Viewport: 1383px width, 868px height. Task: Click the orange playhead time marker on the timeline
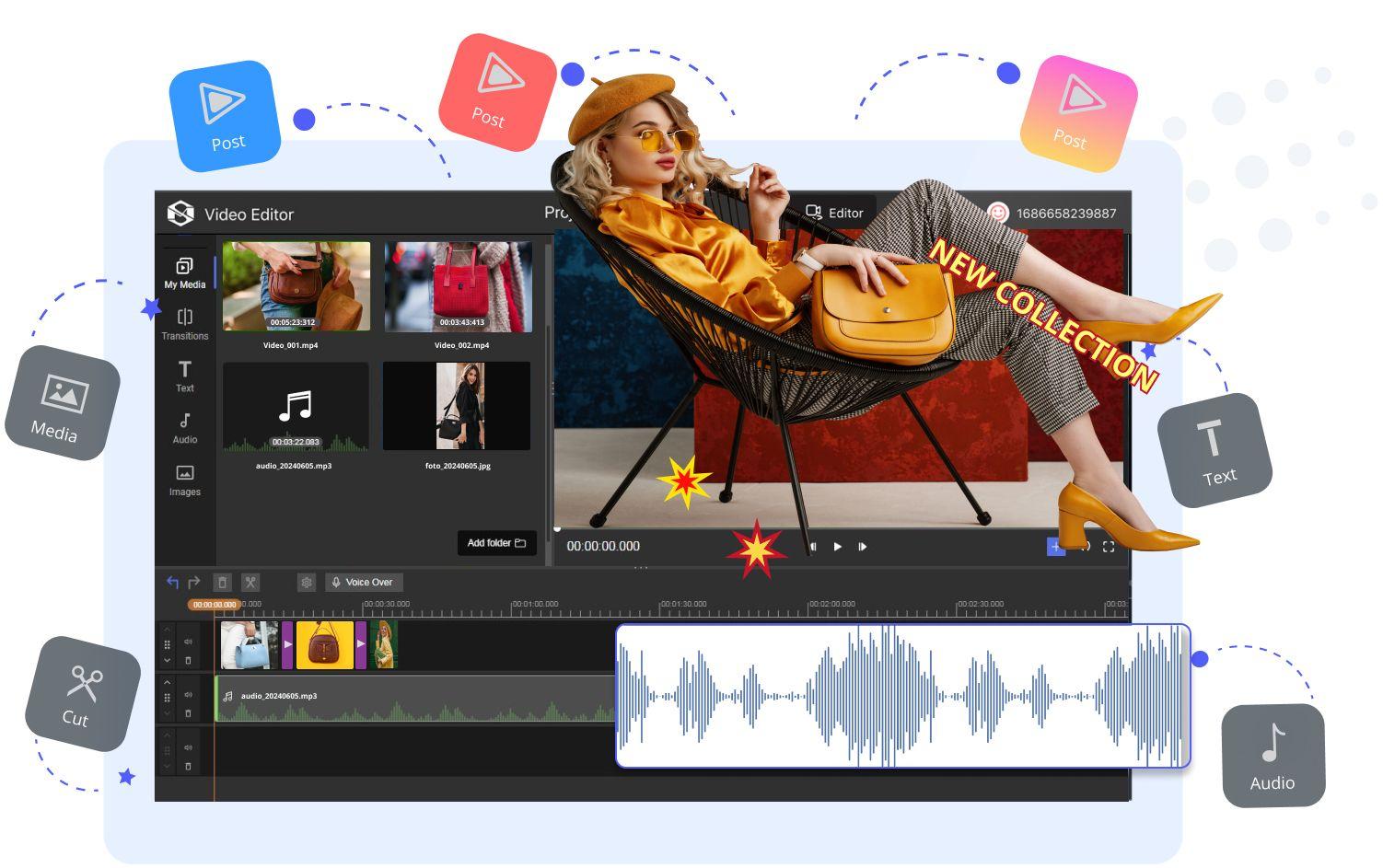tap(214, 605)
